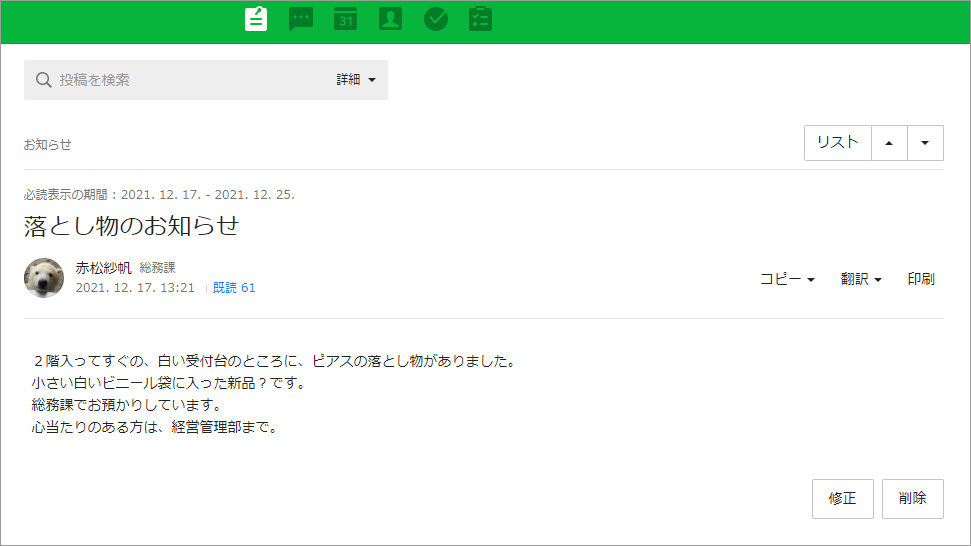971x546 pixels.
Task: Edit the post with 修正 button
Action: coord(843,498)
